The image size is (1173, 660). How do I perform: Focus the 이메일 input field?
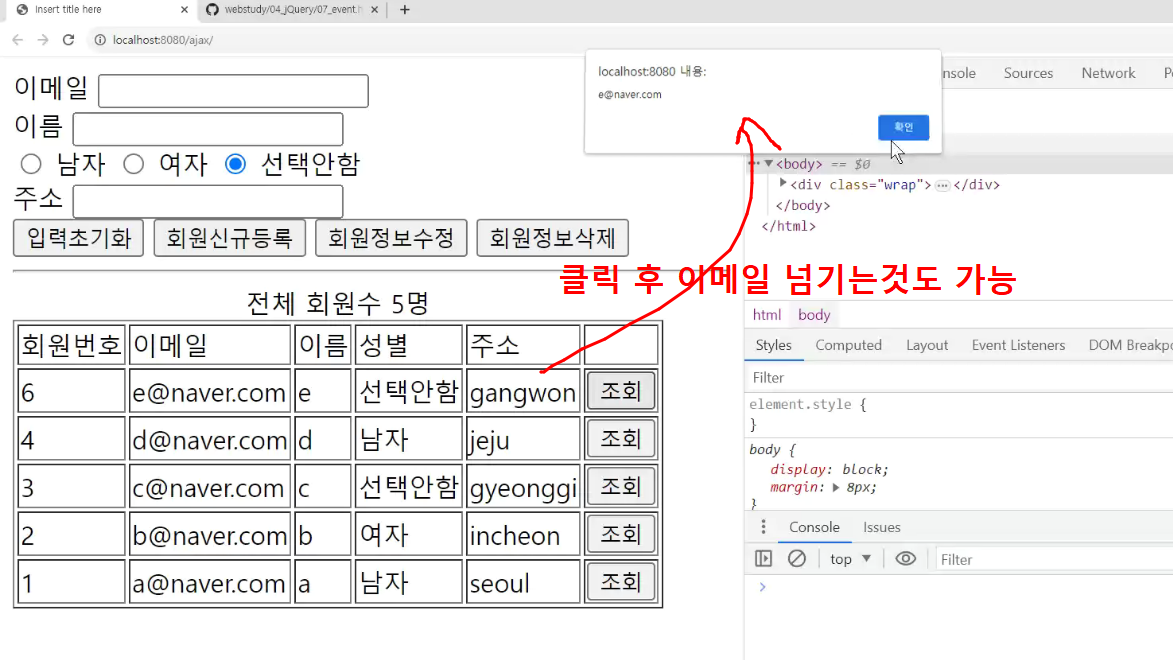point(233,91)
